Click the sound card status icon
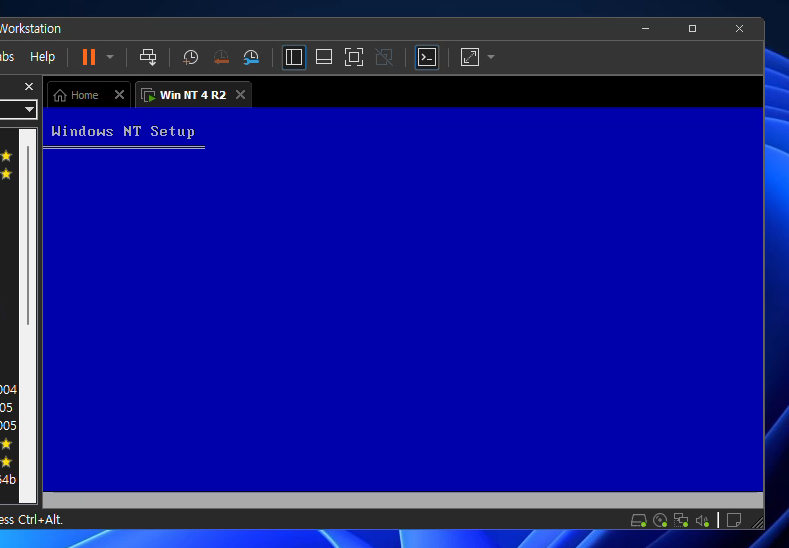789x548 pixels. [702, 520]
